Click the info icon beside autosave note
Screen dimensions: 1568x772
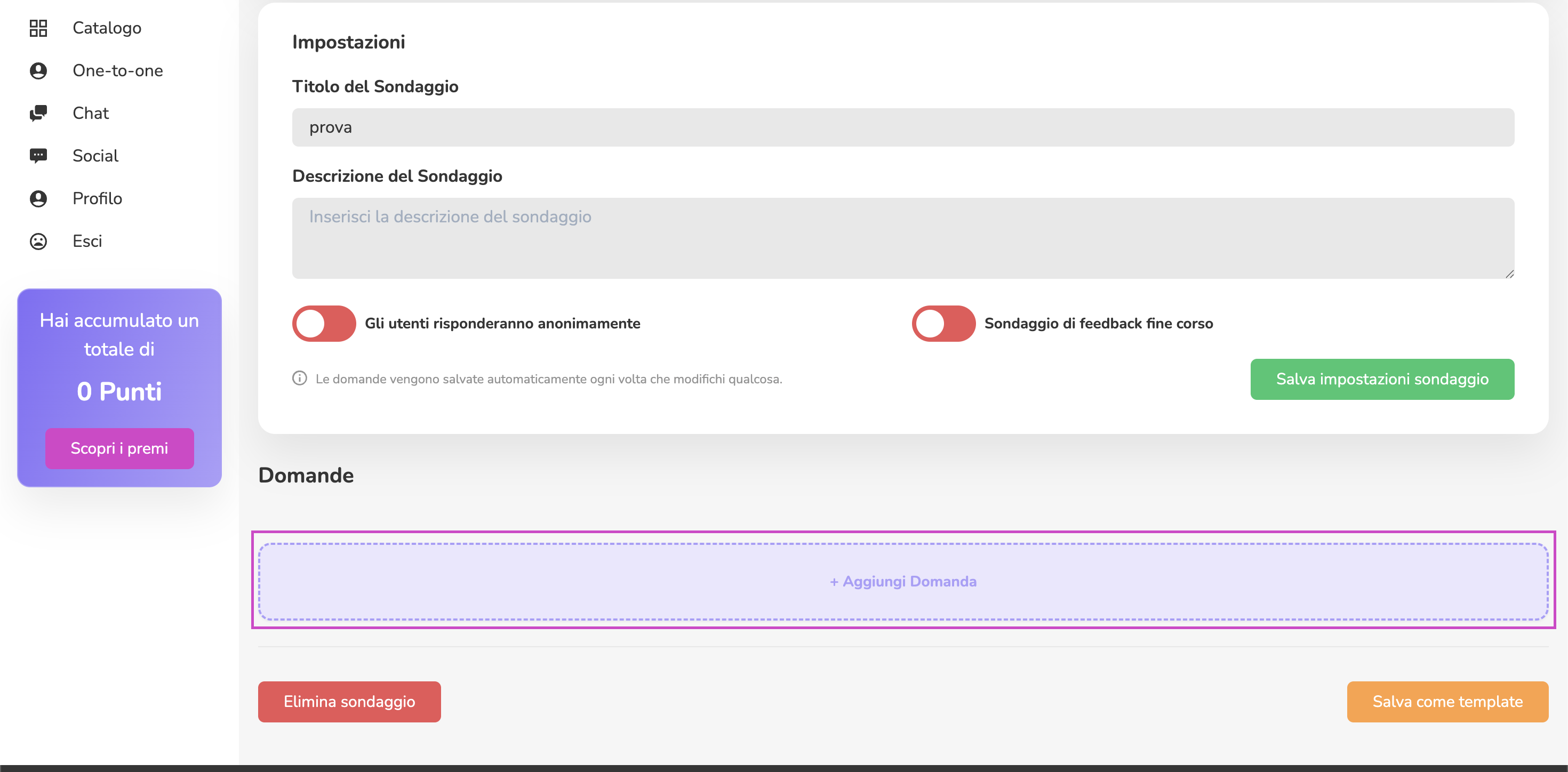(x=300, y=379)
